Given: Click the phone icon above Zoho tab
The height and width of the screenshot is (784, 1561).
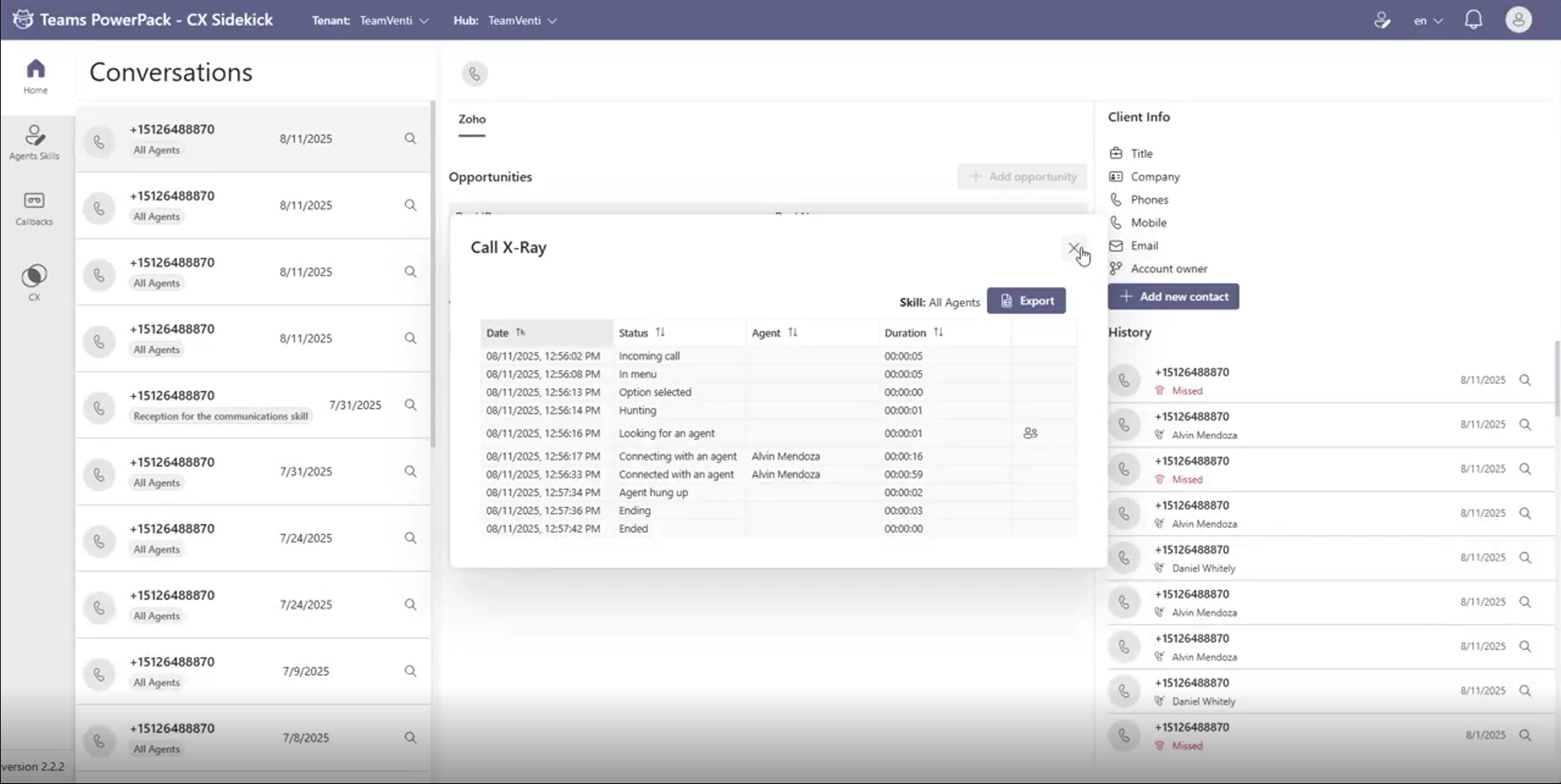Looking at the screenshot, I should tap(474, 74).
